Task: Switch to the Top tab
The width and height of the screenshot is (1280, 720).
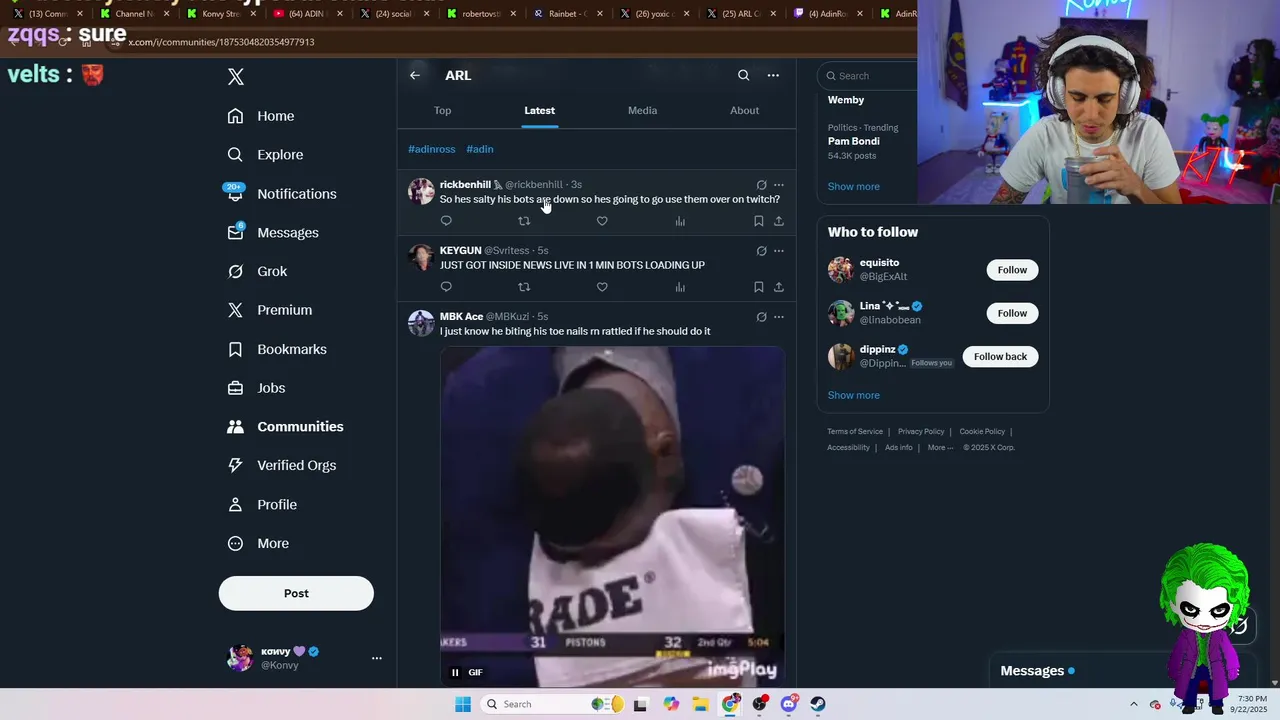Action: [x=443, y=110]
